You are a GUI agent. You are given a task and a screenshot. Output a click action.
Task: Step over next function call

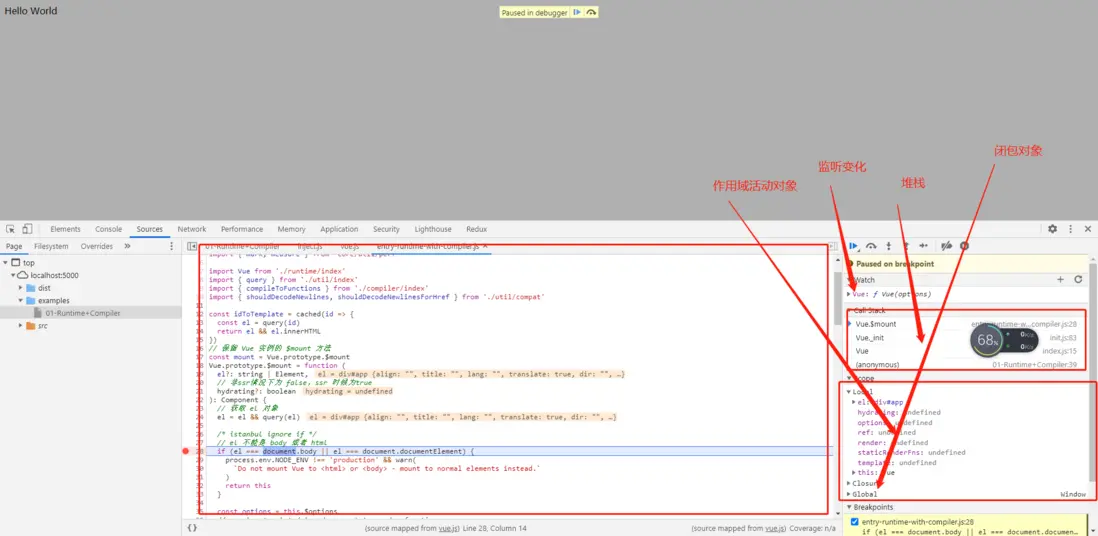coord(871,246)
